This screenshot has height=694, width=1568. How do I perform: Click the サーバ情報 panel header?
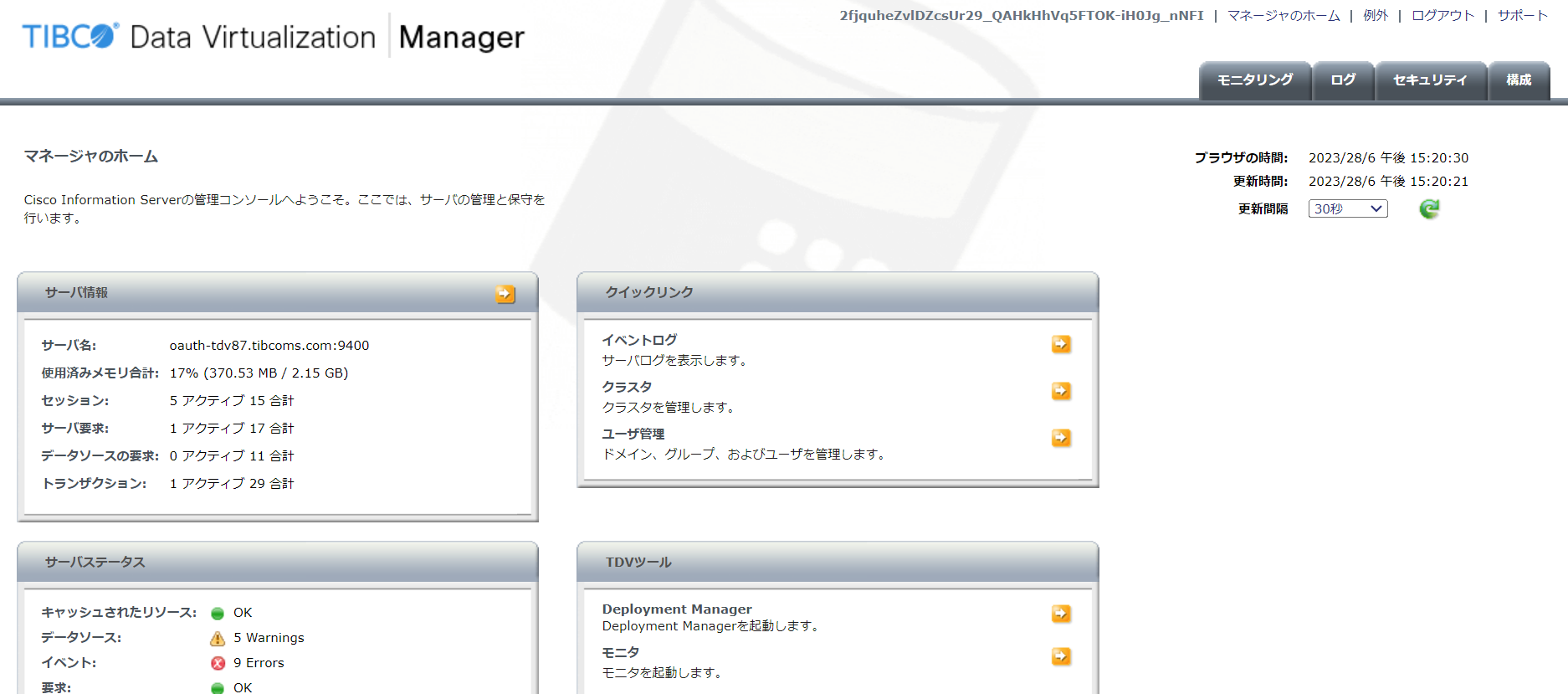278,293
